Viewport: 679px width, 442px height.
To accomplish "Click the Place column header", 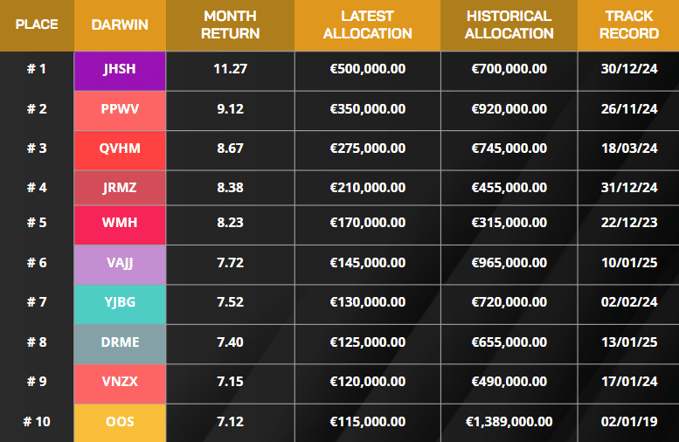I will [x=36, y=25].
